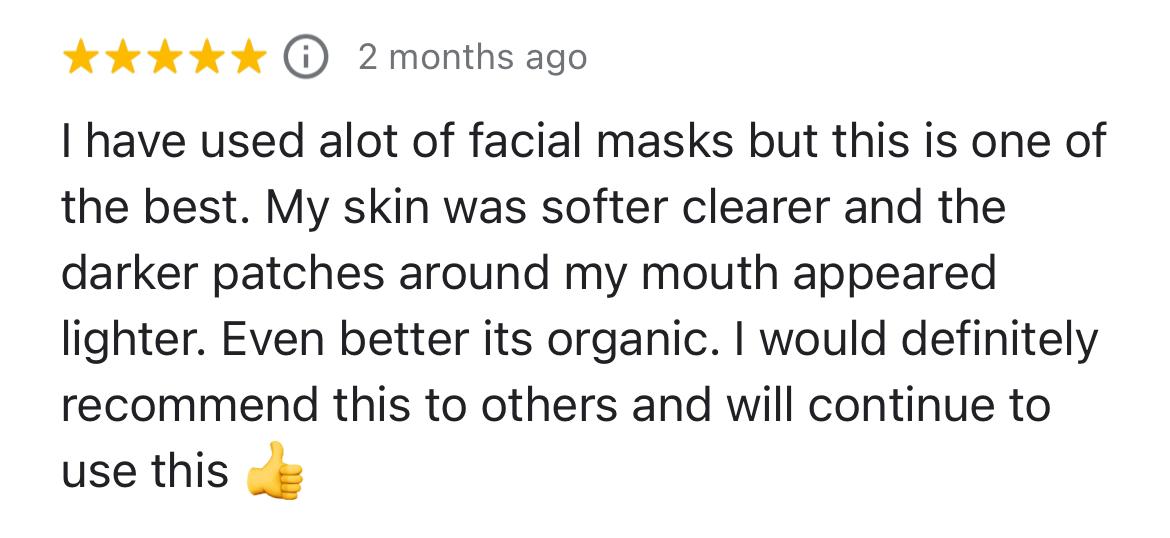The height and width of the screenshot is (538, 1170).
Task: Click the first yellow rating star
Action: [x=82, y=59]
